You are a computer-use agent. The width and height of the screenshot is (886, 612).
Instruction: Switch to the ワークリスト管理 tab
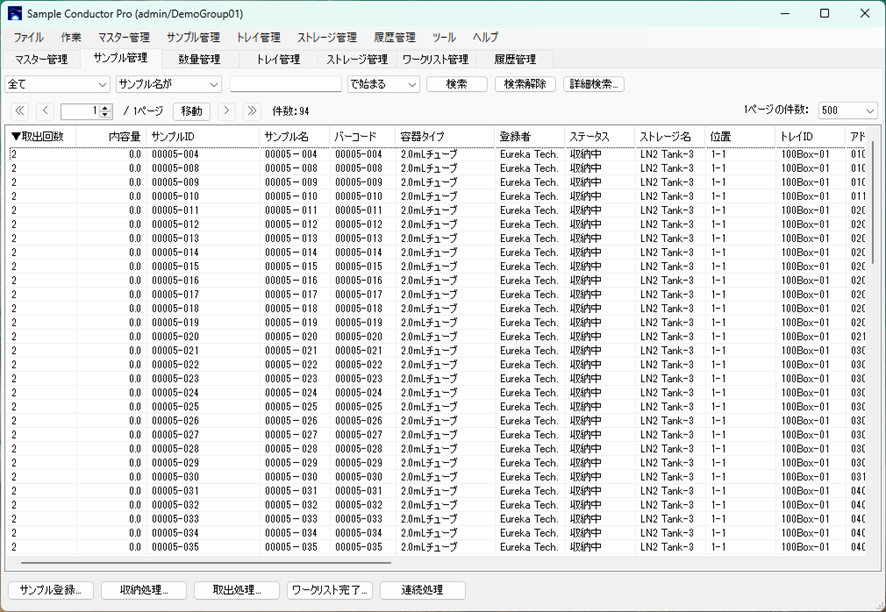coord(435,60)
